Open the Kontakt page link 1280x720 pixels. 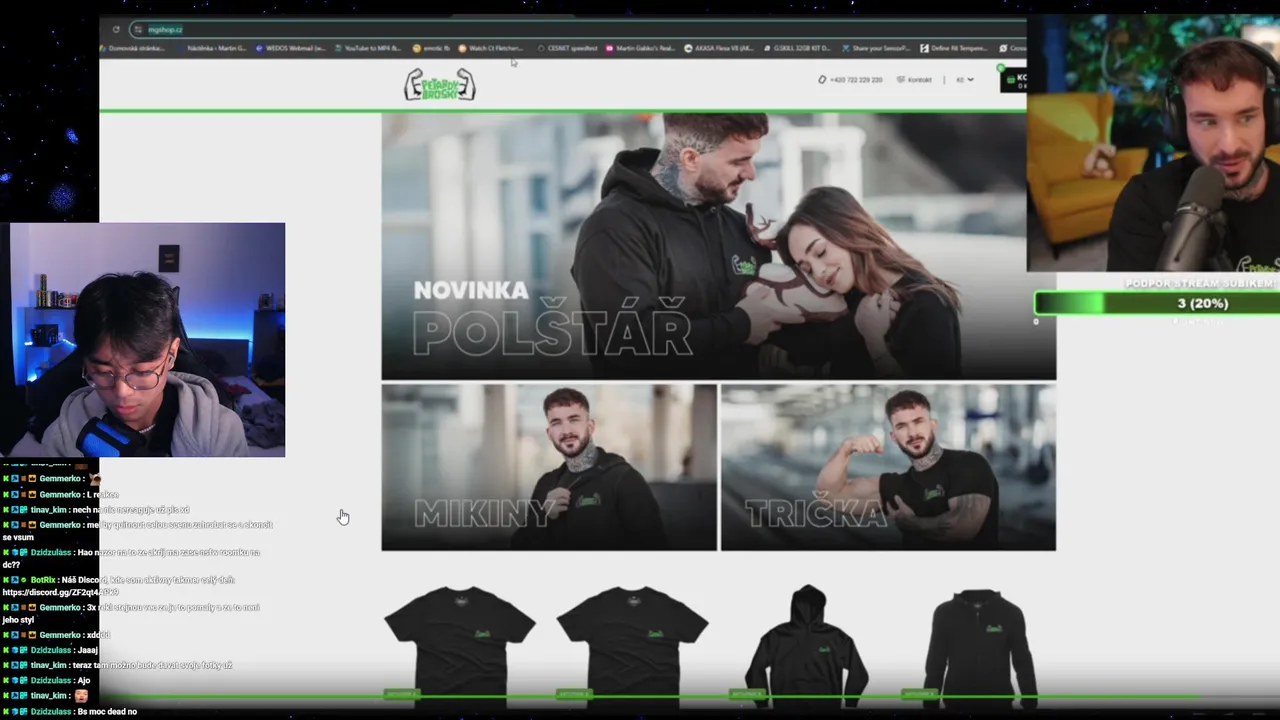click(914, 80)
